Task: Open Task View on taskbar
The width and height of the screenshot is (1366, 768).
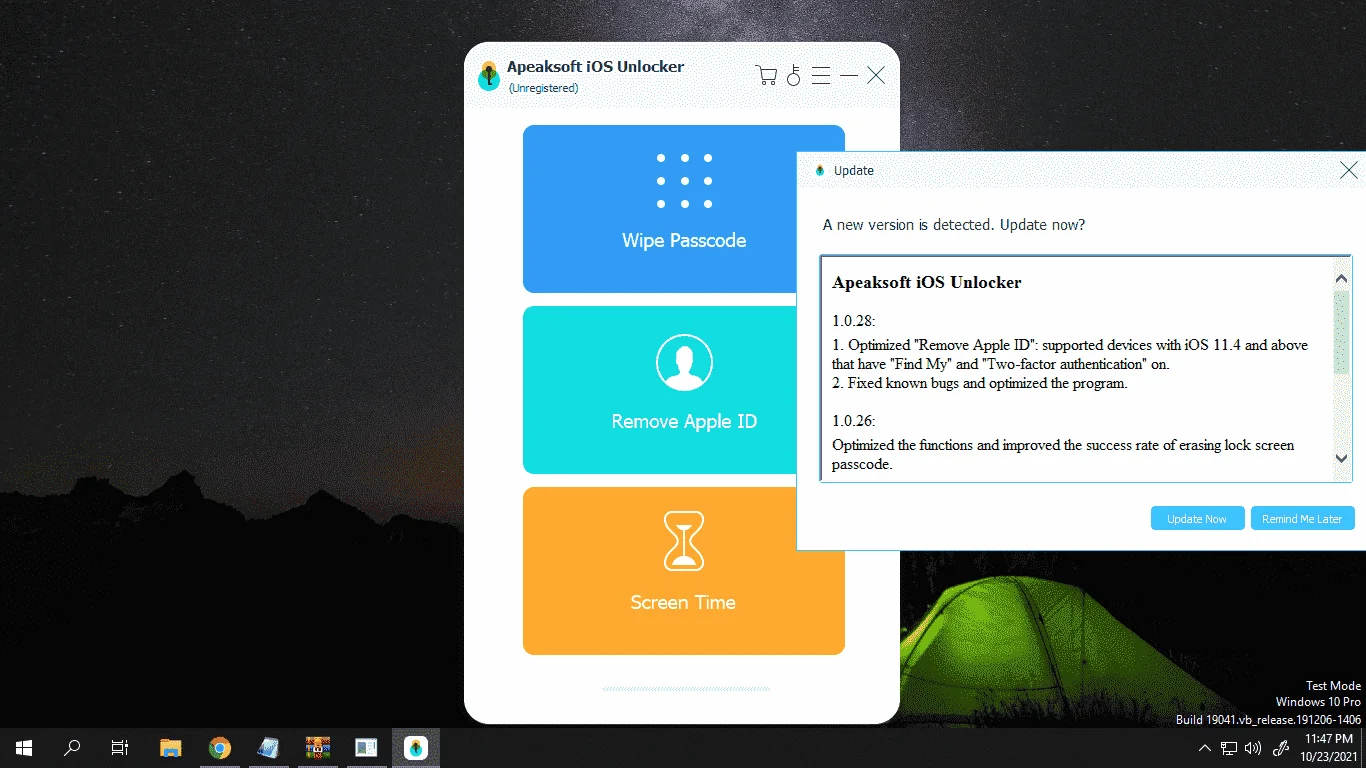Action: [120, 748]
